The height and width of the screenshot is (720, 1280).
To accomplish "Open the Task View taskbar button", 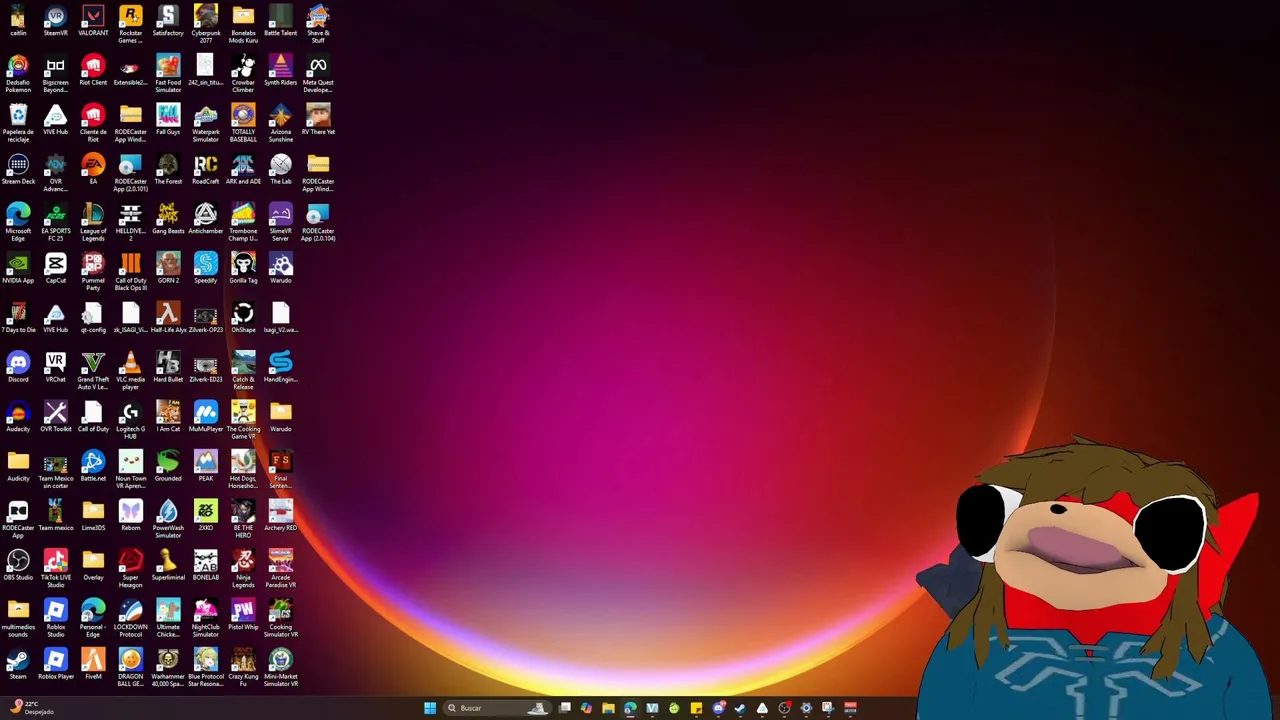I will (x=564, y=708).
